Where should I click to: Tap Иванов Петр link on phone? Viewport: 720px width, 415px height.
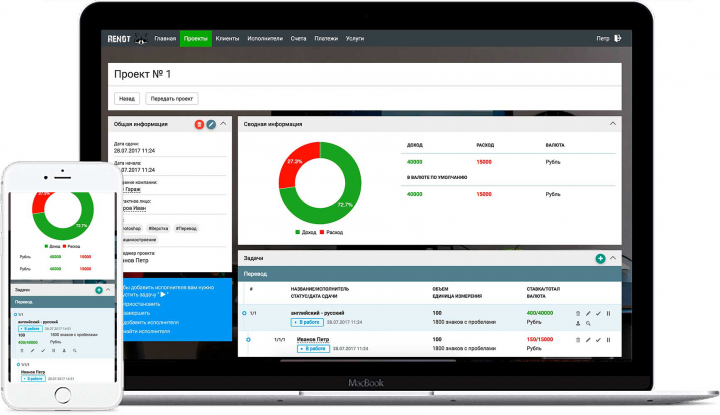point(33,372)
